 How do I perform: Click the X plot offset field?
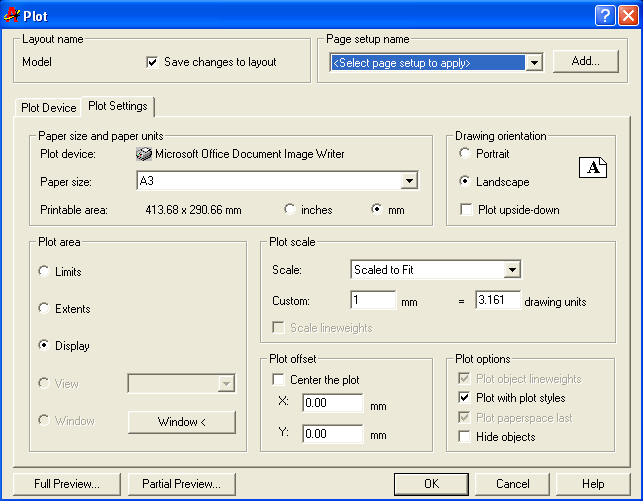[x=331, y=403]
